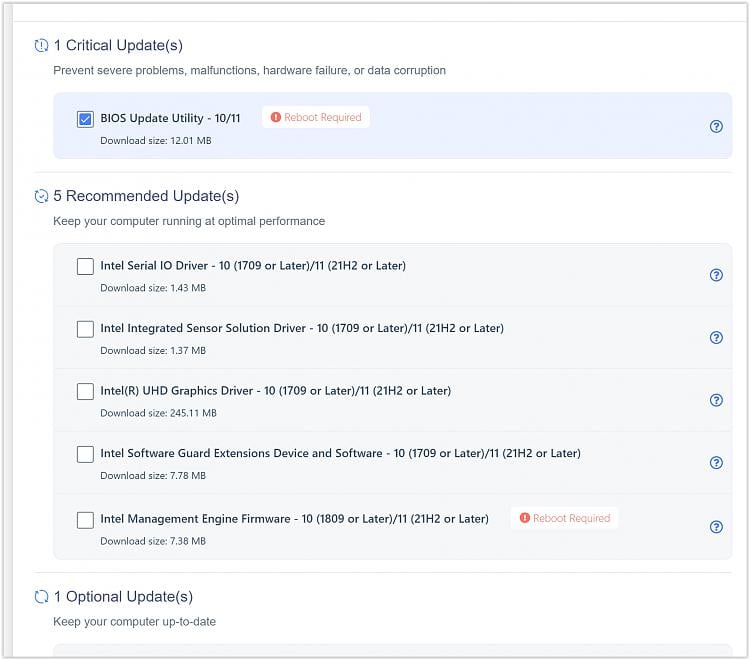Screen dimensions: 750x660
Task: Tick Intel Software Guard Extensions checkbox
Action: click(x=85, y=455)
